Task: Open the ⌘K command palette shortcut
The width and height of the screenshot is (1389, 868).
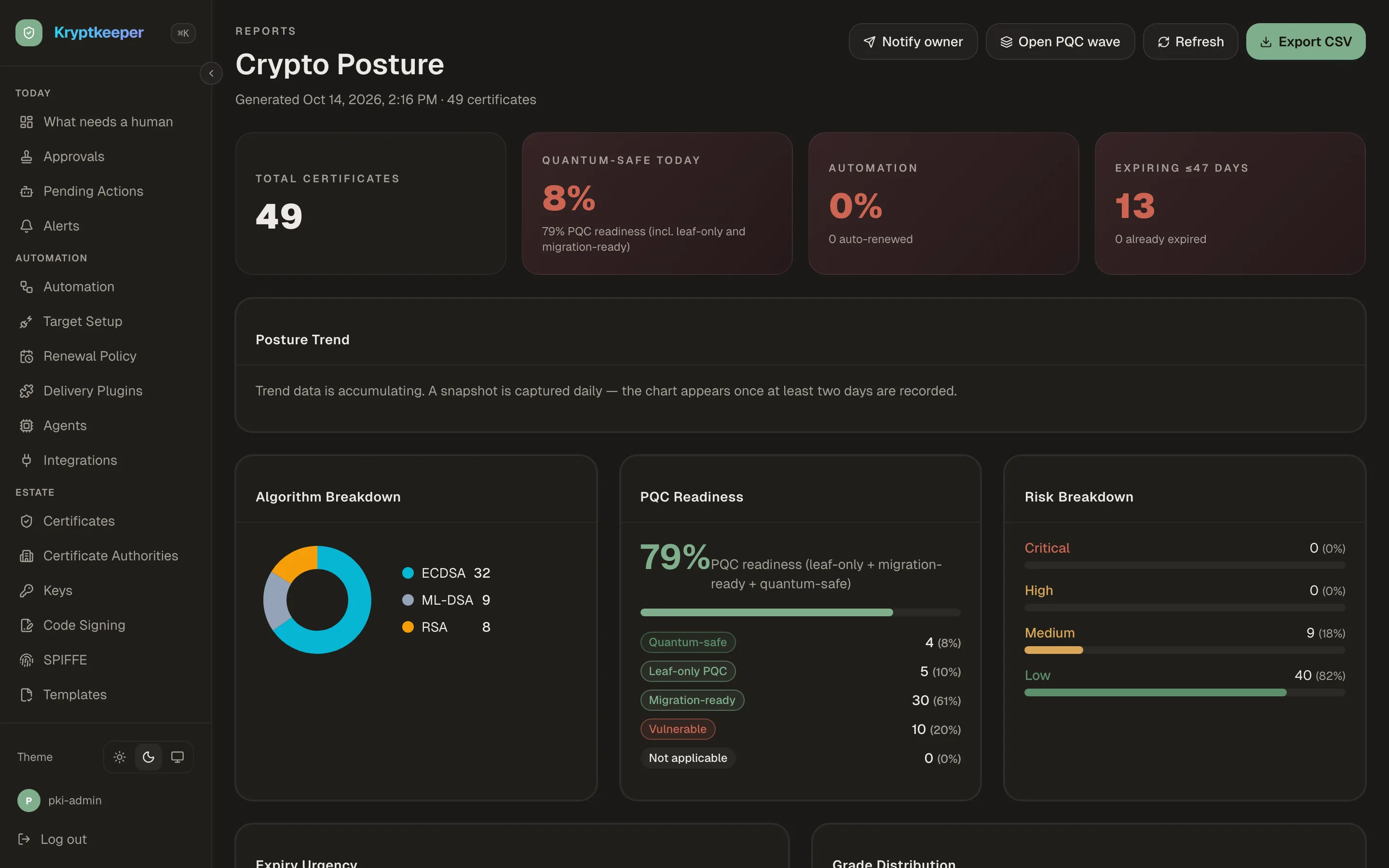Action: tap(183, 33)
